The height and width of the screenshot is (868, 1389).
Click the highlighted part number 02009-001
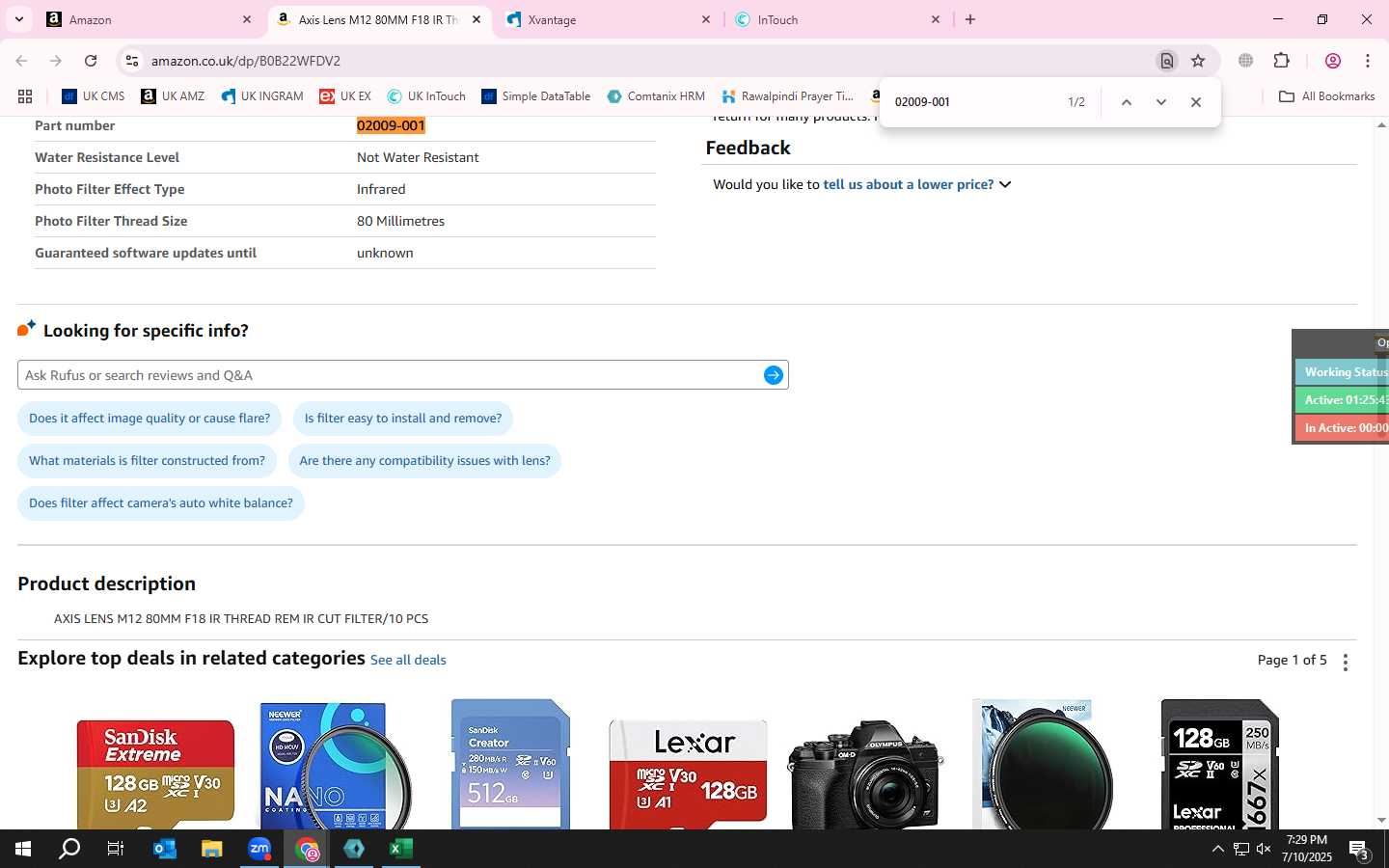391,125
